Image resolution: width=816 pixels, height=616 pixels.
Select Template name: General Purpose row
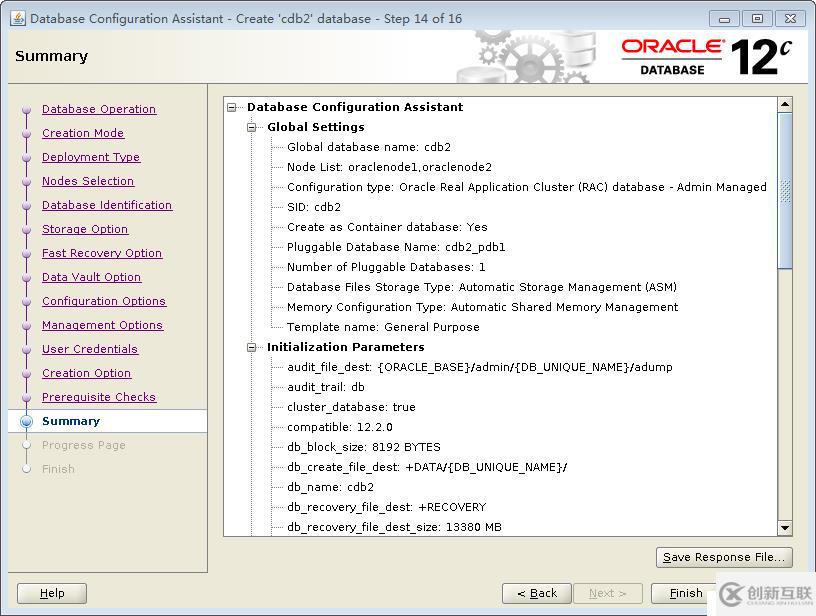point(383,327)
